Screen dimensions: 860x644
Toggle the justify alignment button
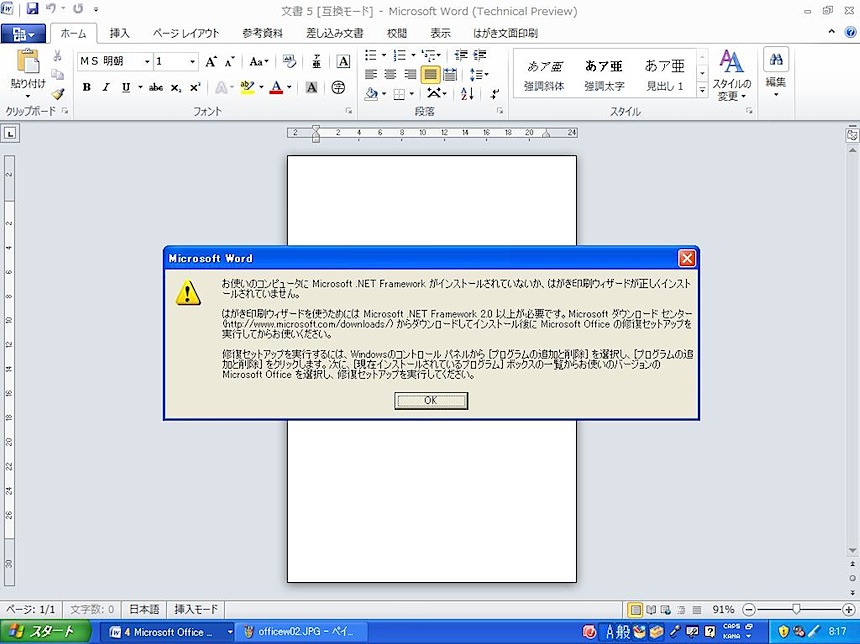(430, 75)
